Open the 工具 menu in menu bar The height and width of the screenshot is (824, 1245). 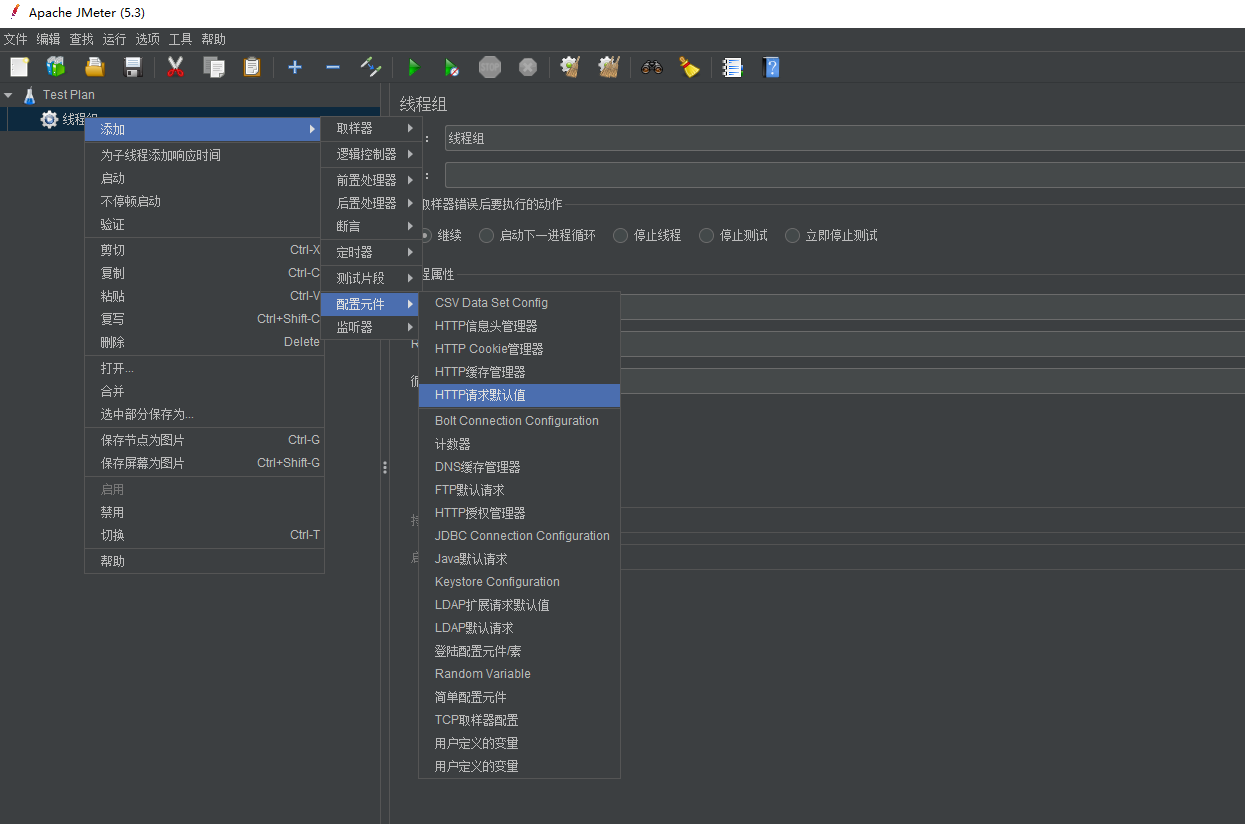click(x=181, y=39)
